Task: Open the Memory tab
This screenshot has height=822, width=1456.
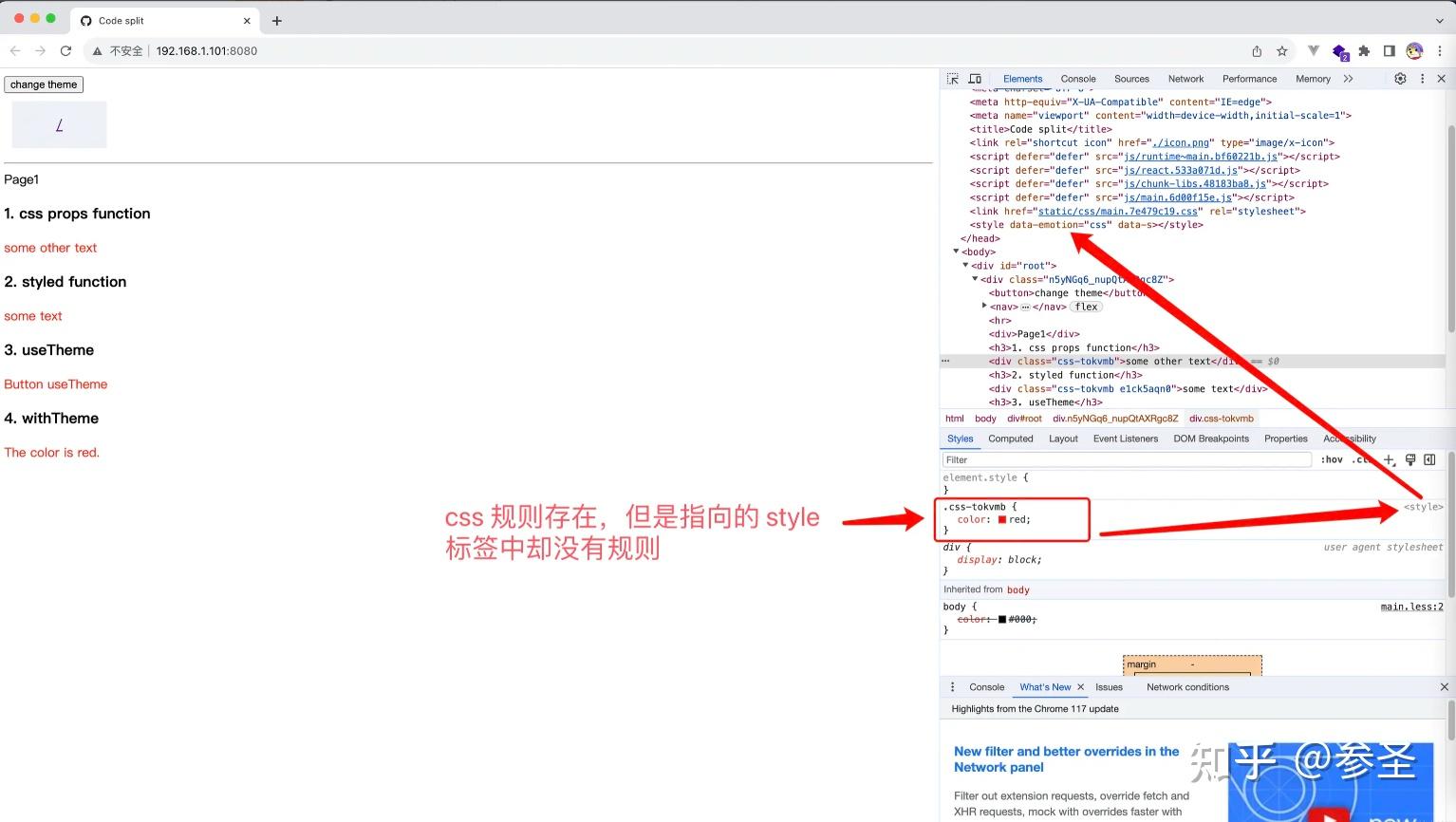Action: (x=1313, y=79)
